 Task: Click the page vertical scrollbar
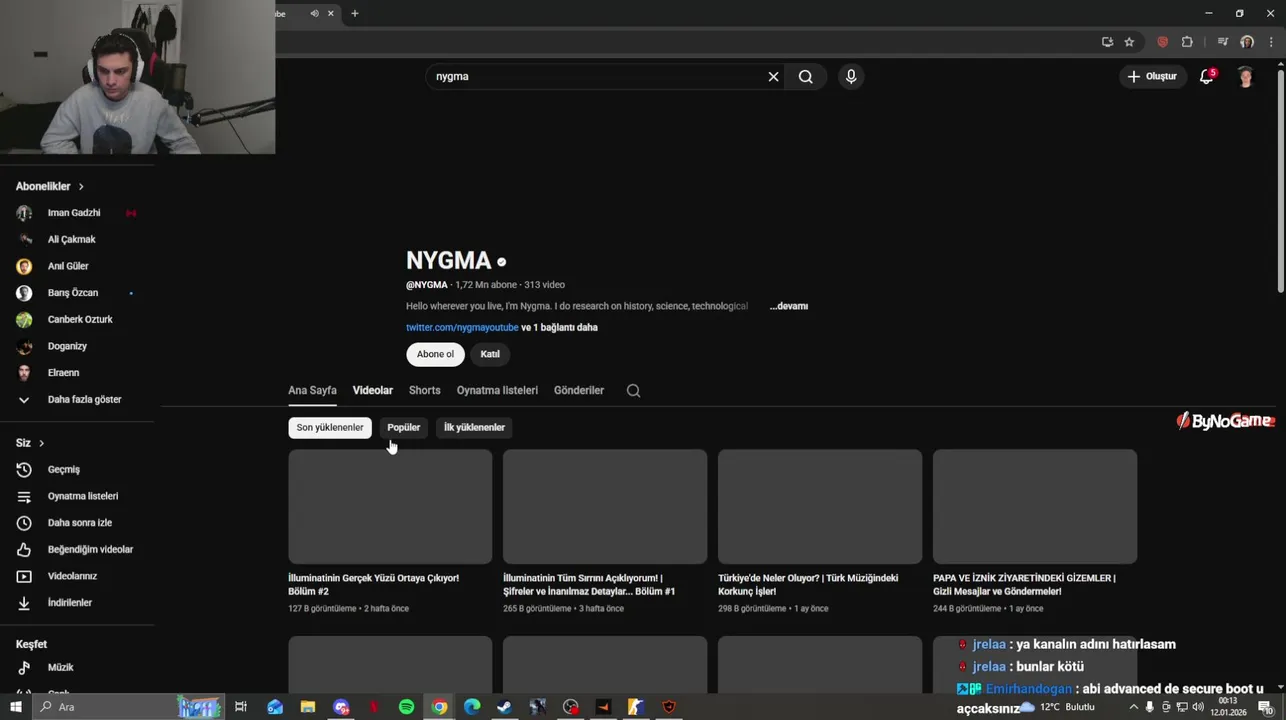tap(1281, 180)
